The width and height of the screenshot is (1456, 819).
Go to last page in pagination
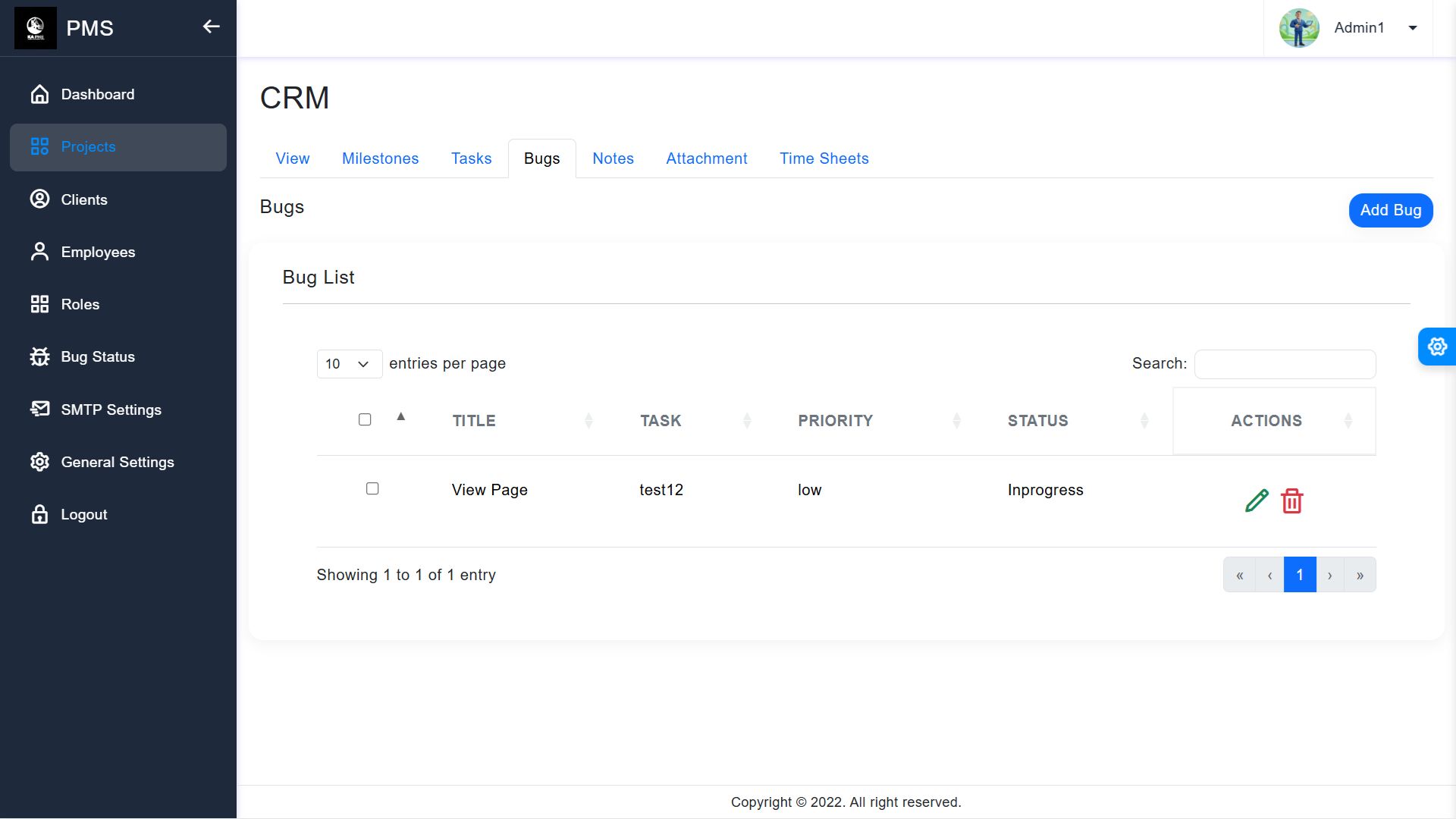[x=1360, y=575]
